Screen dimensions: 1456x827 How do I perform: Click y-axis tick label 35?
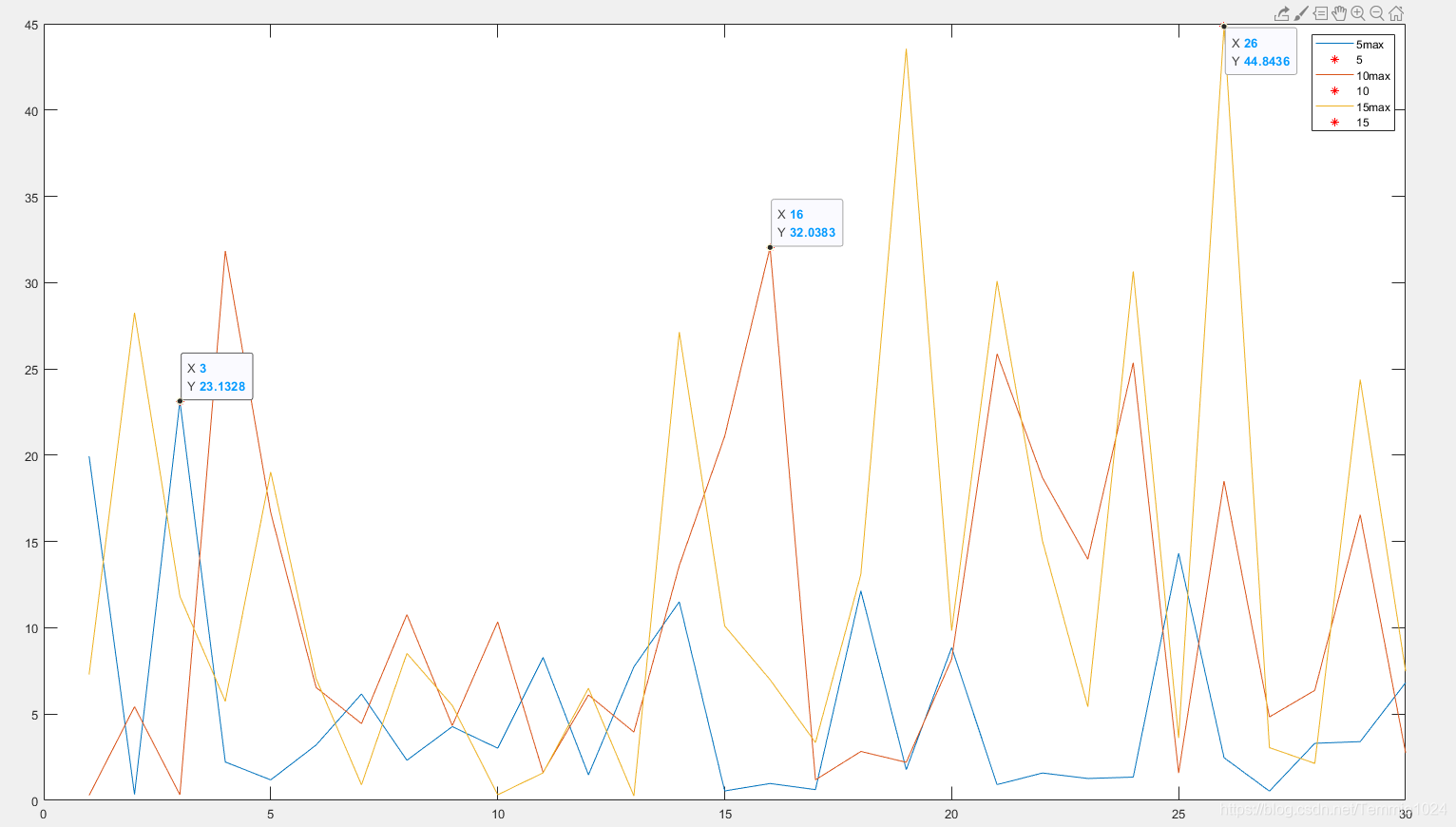(31, 198)
